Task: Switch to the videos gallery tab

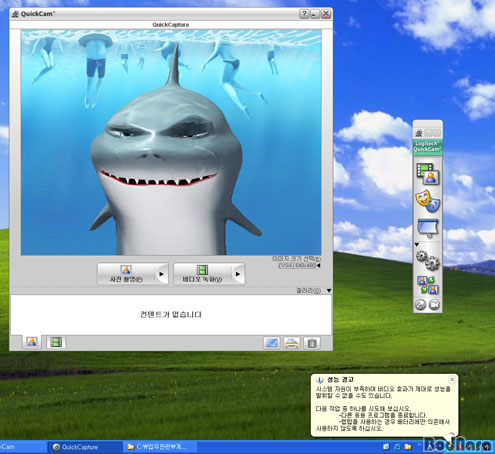Action: pos(56,342)
